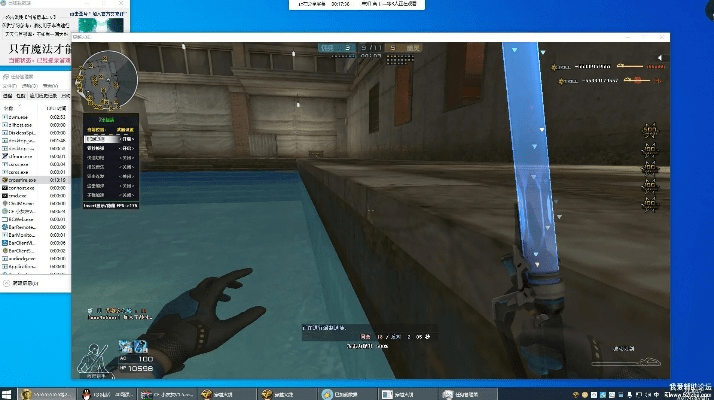Click the crossfire.exe process icon

(5, 181)
